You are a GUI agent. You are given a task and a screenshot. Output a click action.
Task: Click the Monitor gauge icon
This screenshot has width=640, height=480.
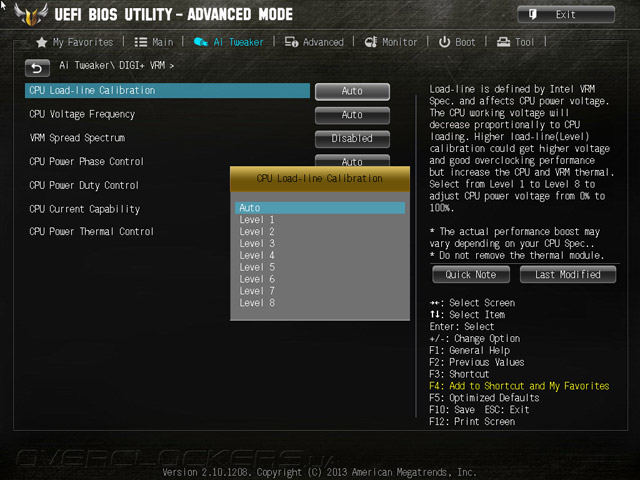371,42
